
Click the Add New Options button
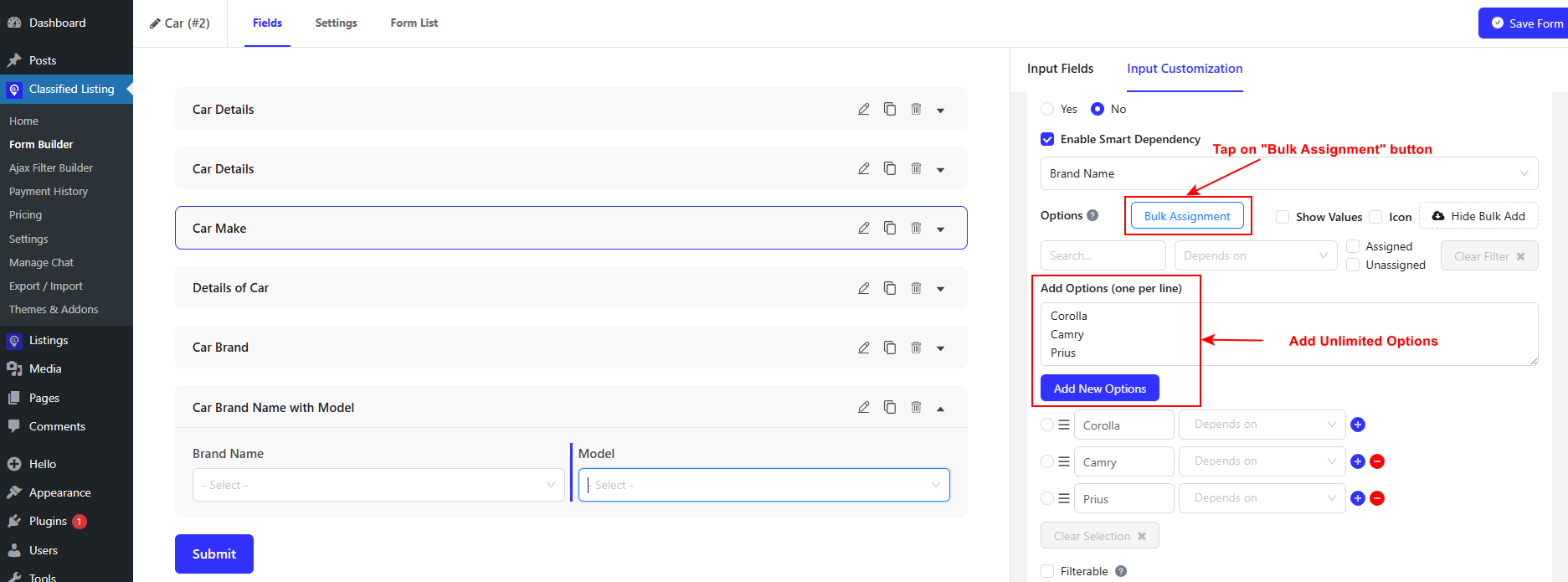pyautogui.click(x=1099, y=389)
